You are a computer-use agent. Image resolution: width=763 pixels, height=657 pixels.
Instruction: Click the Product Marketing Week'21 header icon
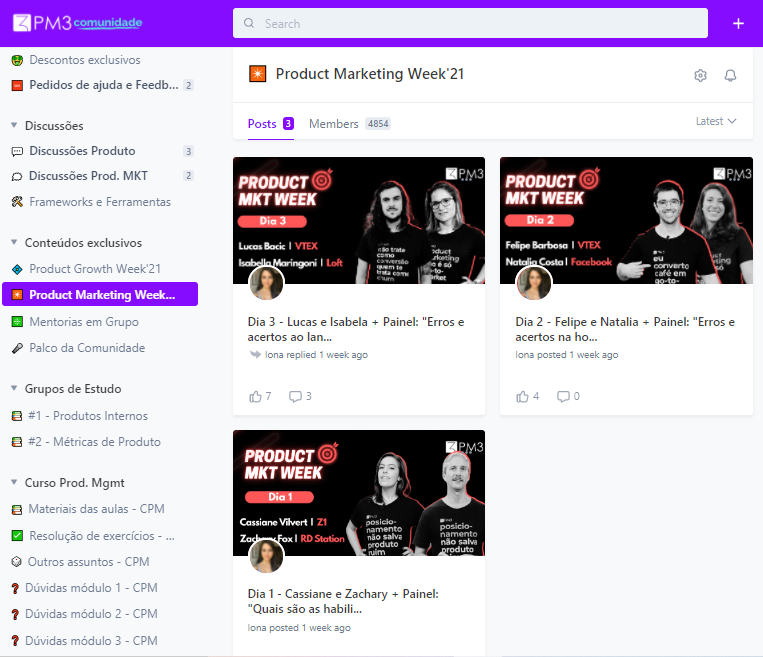click(257, 74)
